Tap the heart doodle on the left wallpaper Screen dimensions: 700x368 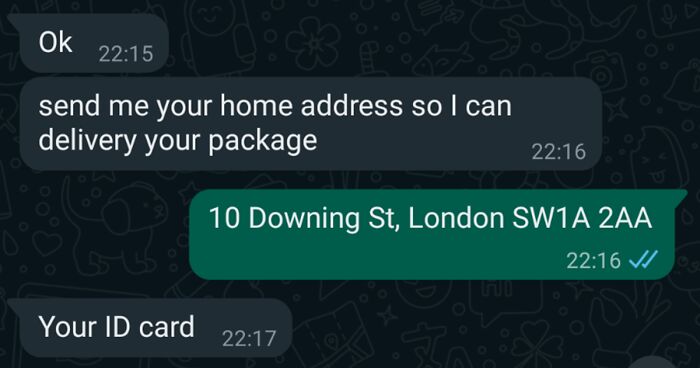click(46, 243)
